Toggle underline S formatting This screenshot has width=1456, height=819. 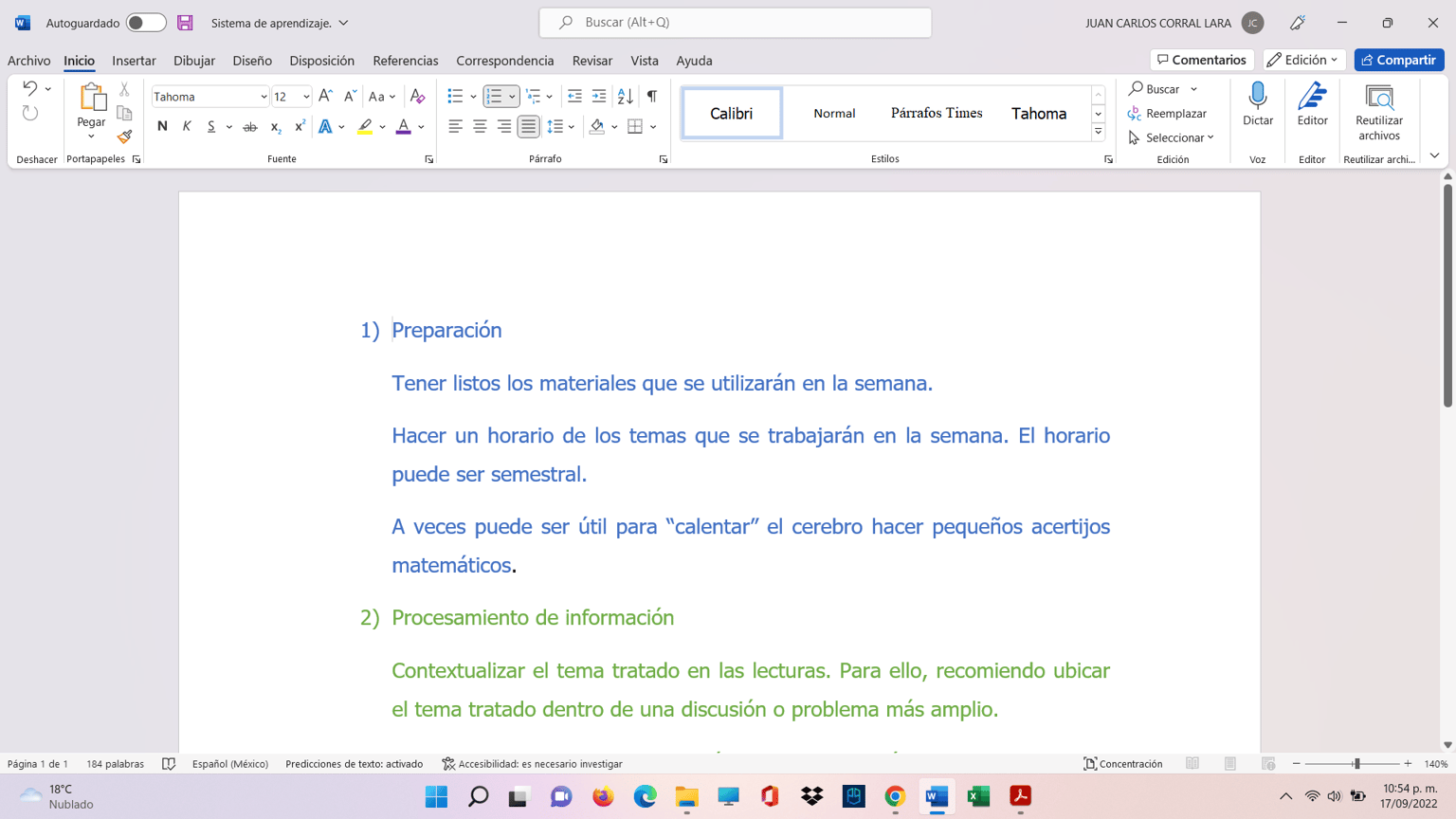(211, 126)
